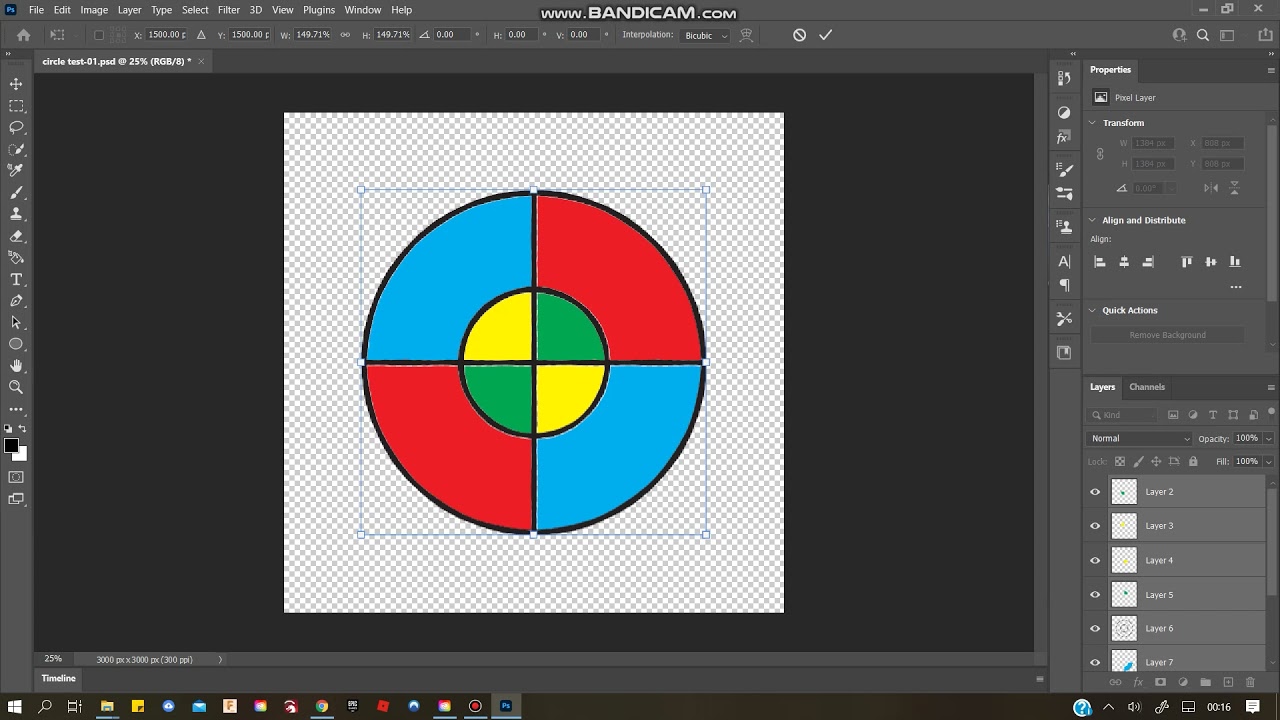
Task: Select the Pen tool
Action: [x=16, y=301]
